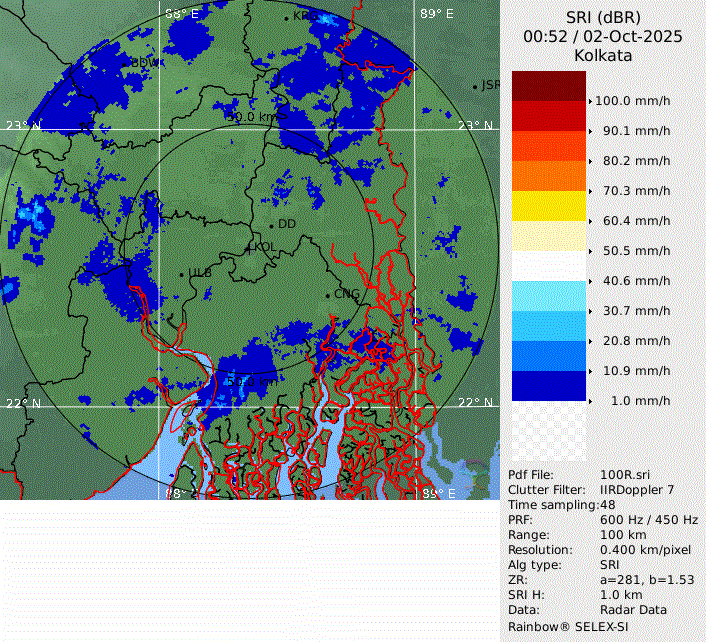Click the Rainbow SELEX-SI footer text
Image resolution: width=706 pixels, height=642 pixels.
click(565, 625)
